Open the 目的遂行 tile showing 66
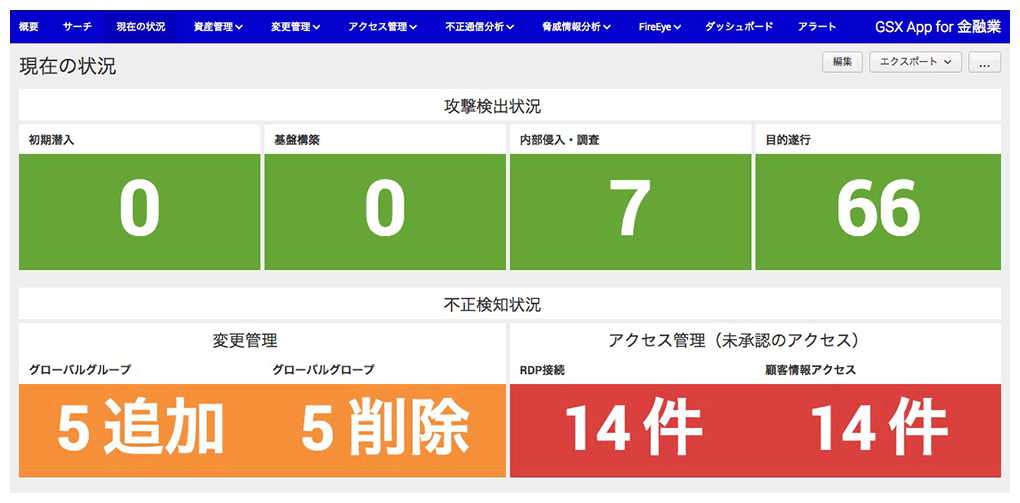The image size is (1020, 503). tap(877, 211)
